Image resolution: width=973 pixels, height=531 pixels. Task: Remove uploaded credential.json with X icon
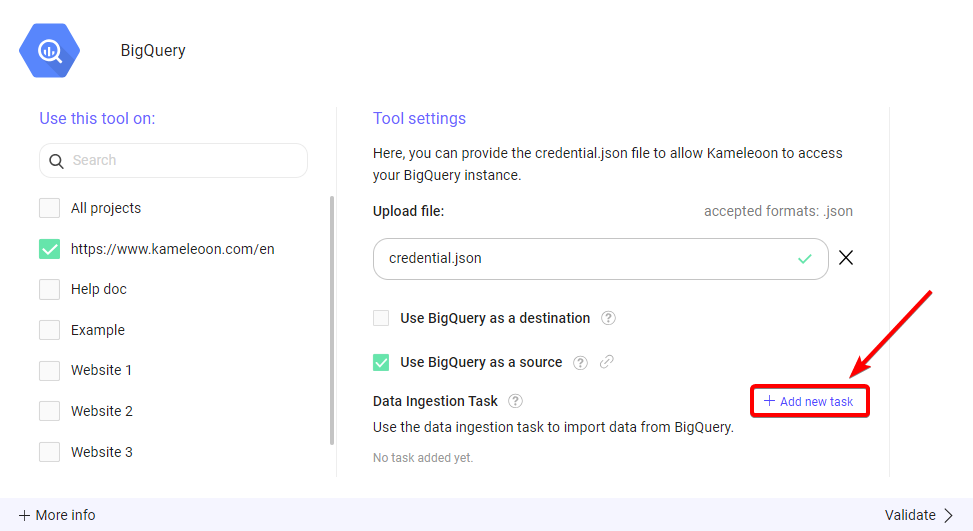846,258
